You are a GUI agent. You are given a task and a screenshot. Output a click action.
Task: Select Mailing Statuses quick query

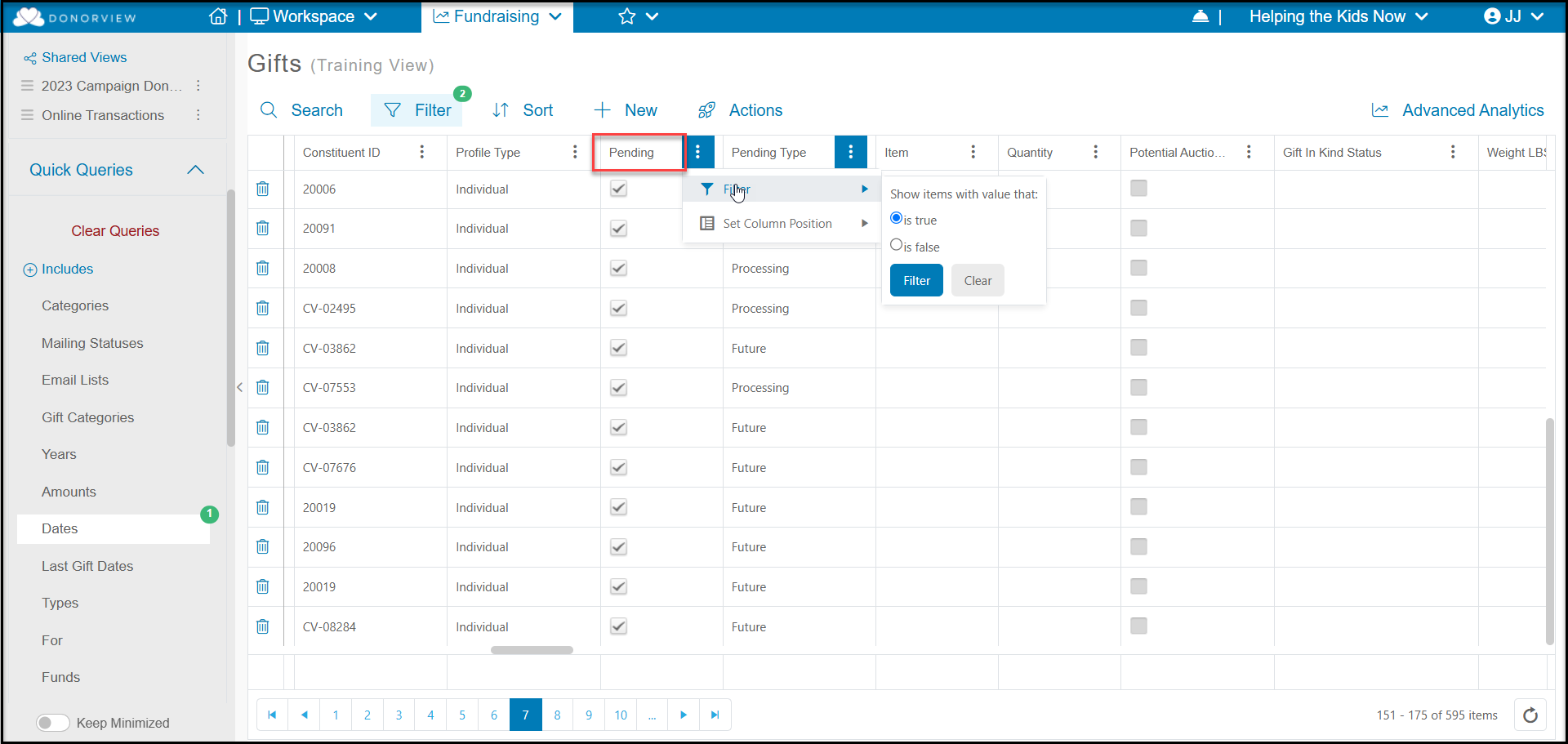(x=92, y=343)
